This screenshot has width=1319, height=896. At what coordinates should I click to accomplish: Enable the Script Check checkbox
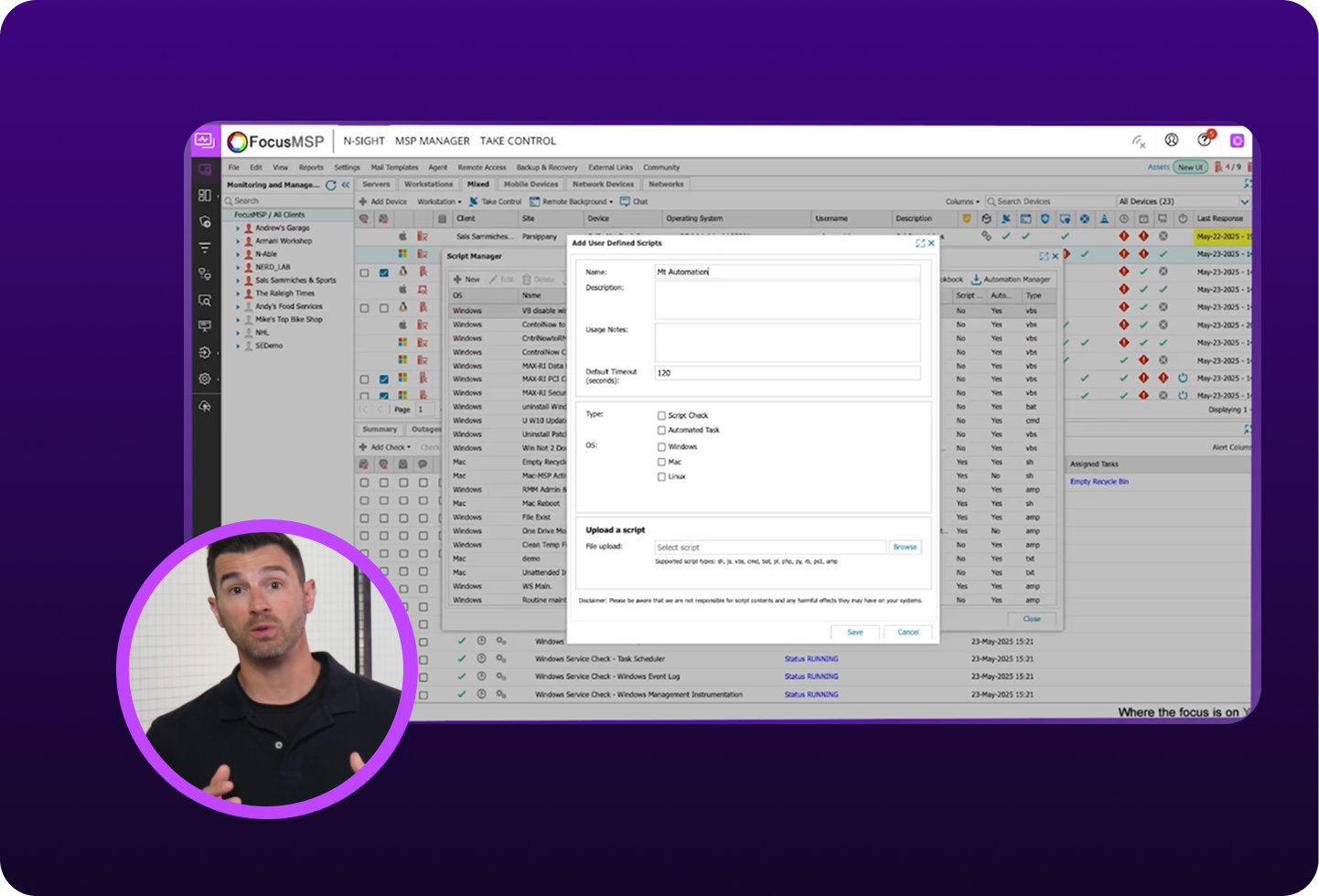coord(661,415)
